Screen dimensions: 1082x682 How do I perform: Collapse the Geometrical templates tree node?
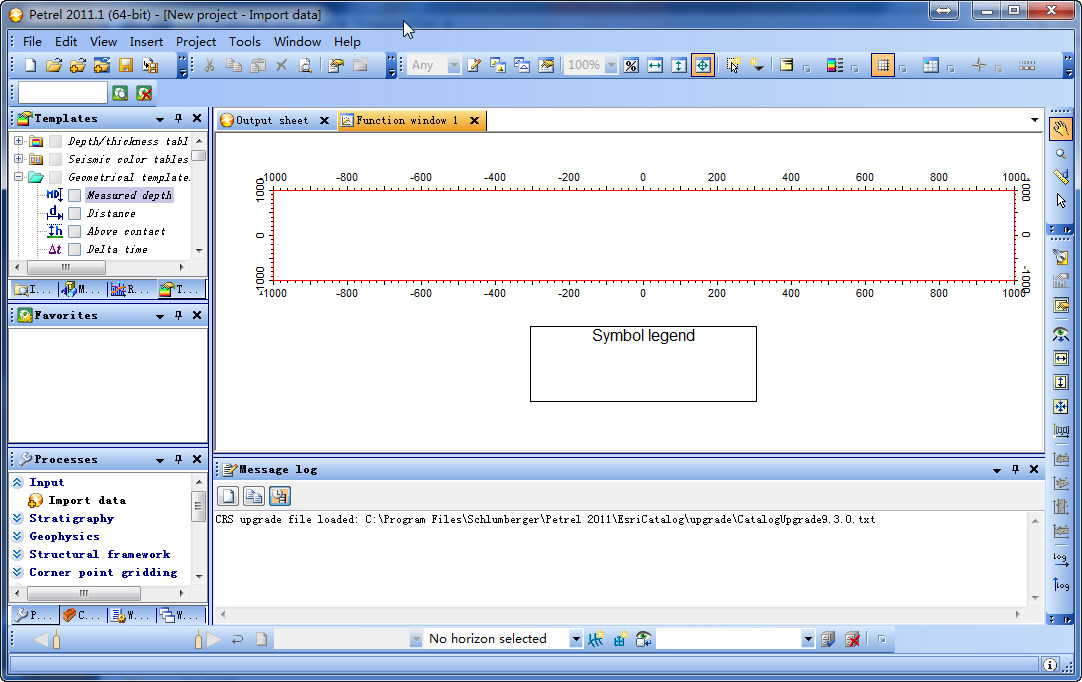point(19,177)
